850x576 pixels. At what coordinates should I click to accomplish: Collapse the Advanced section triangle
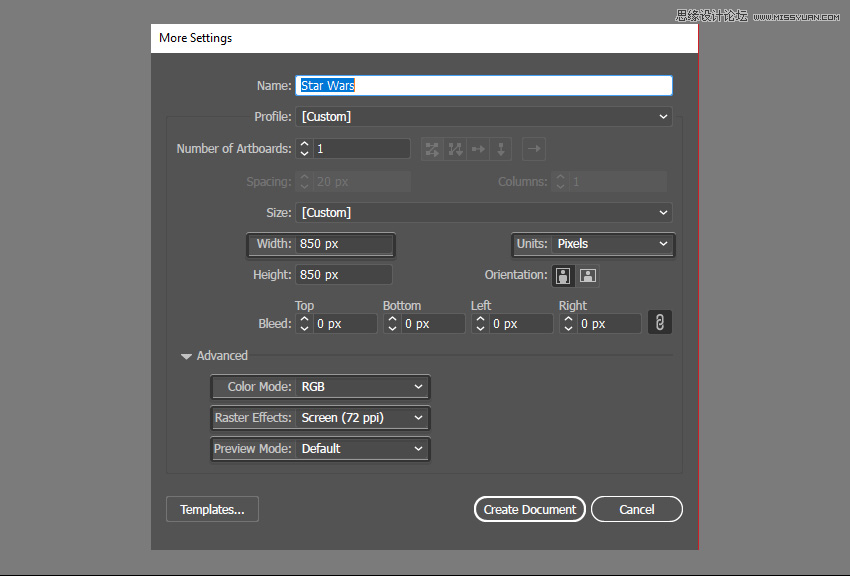pos(186,357)
